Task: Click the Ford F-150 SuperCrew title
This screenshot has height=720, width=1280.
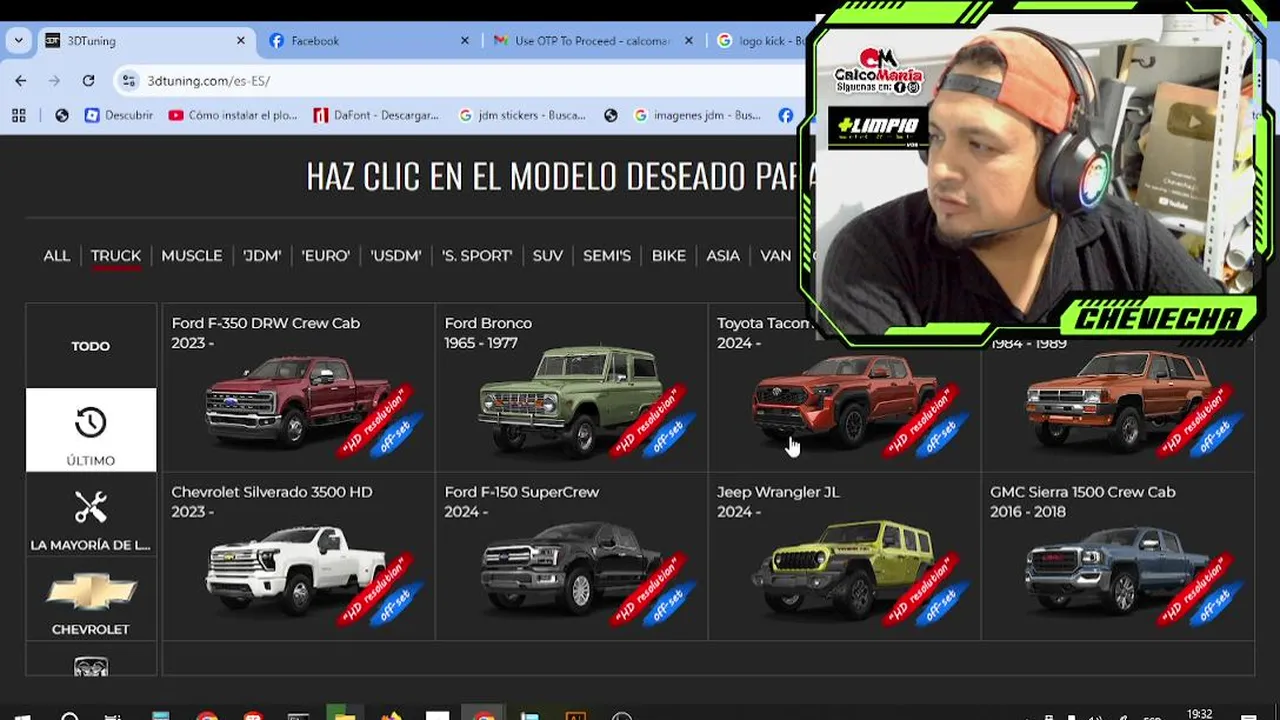Action: pyautogui.click(x=521, y=492)
